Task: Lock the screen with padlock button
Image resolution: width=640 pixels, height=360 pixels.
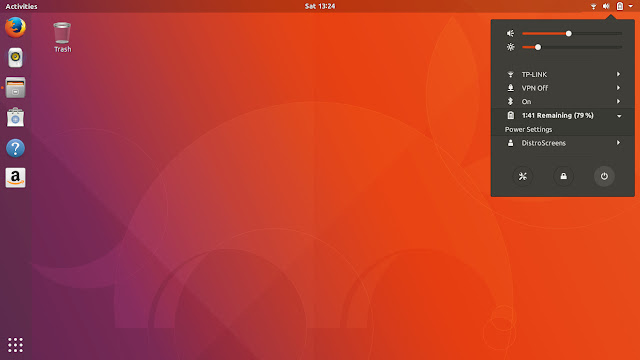Action: click(x=563, y=176)
